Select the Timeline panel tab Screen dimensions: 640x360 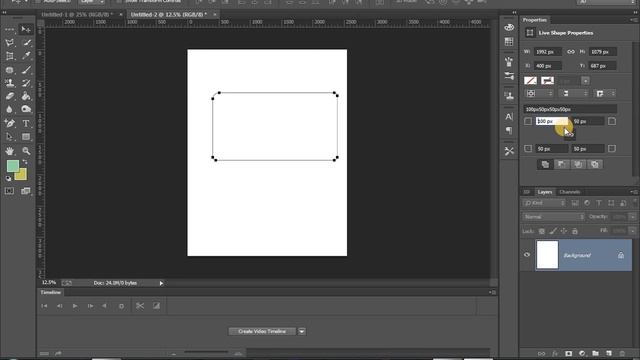point(51,292)
